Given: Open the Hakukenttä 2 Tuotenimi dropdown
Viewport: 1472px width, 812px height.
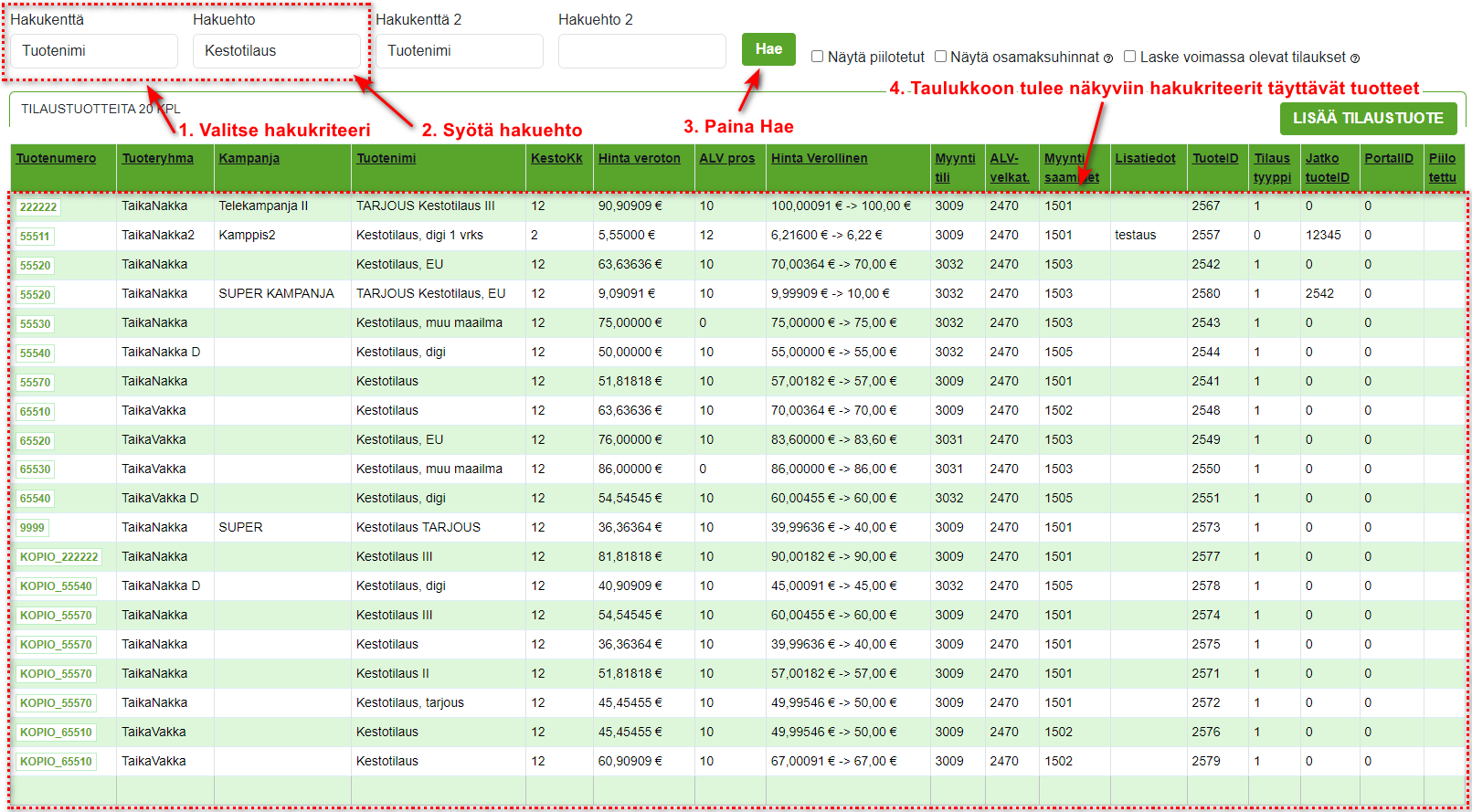Looking at the screenshot, I should coord(460,51).
